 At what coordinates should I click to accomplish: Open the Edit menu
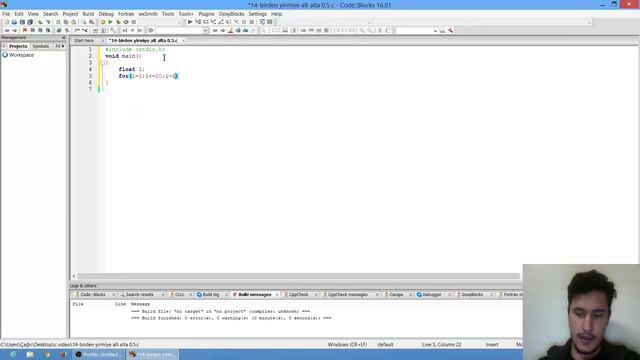tap(19, 14)
